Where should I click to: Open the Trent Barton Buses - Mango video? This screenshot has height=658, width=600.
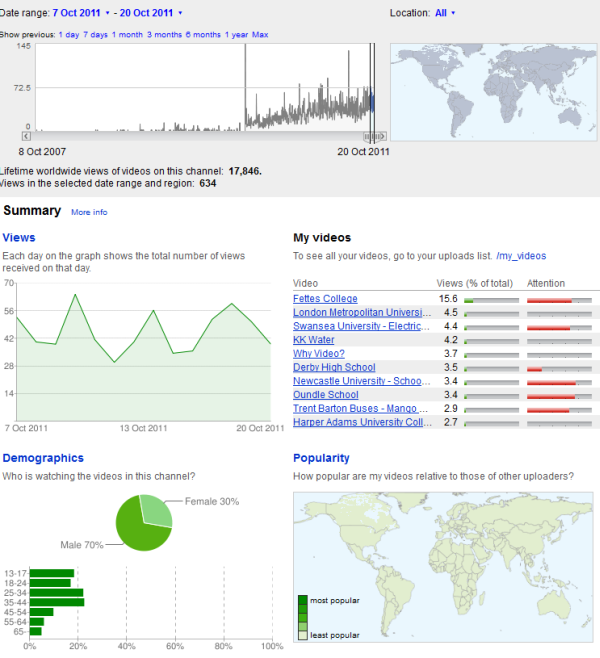tap(360, 409)
